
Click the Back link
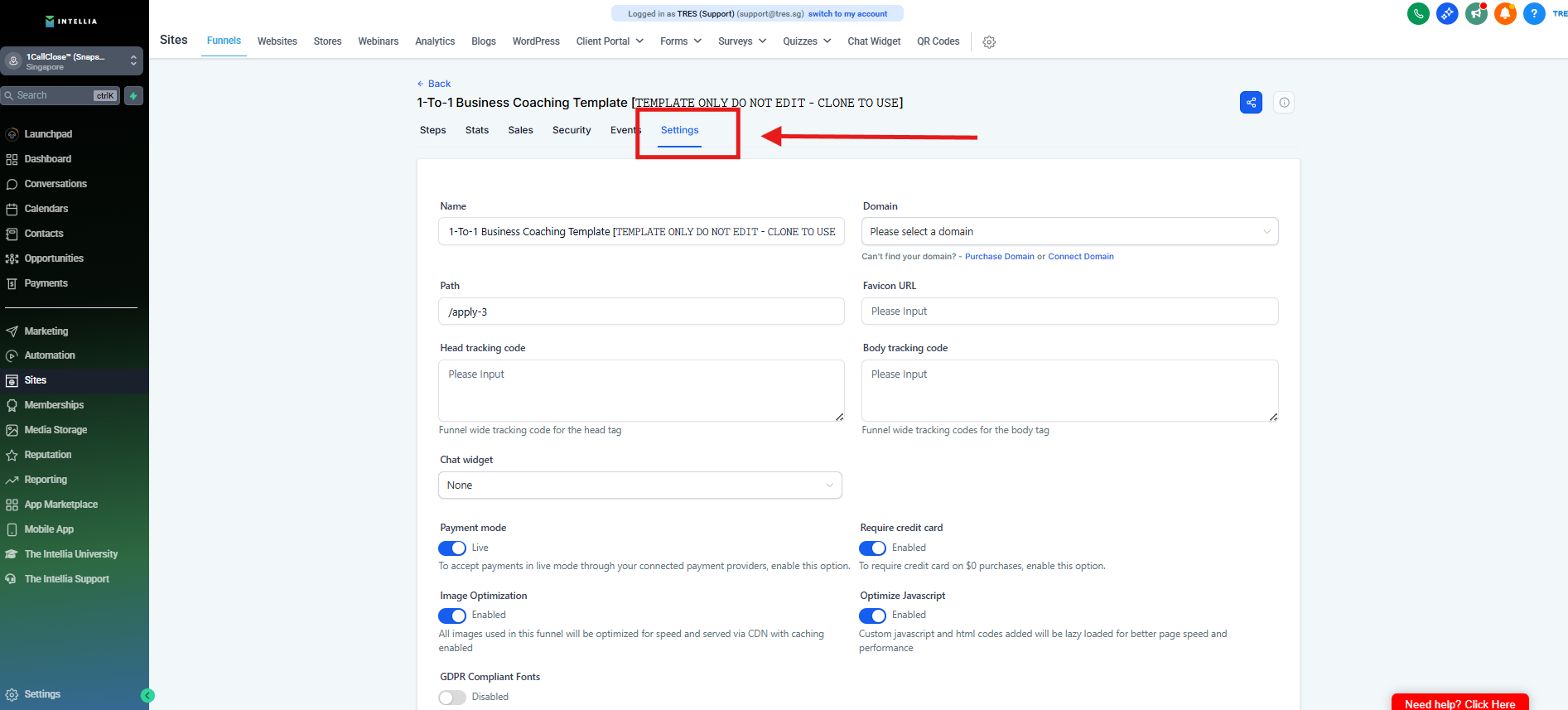[434, 84]
